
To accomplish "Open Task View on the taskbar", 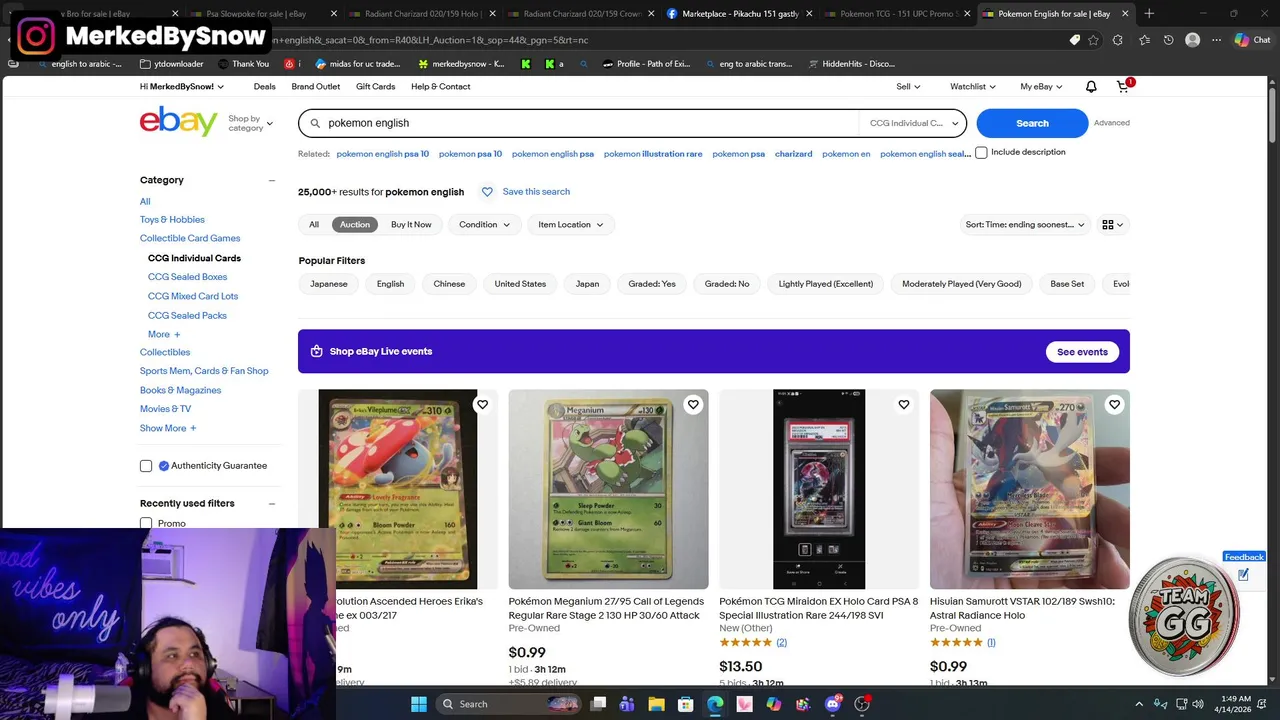I will click(598, 704).
